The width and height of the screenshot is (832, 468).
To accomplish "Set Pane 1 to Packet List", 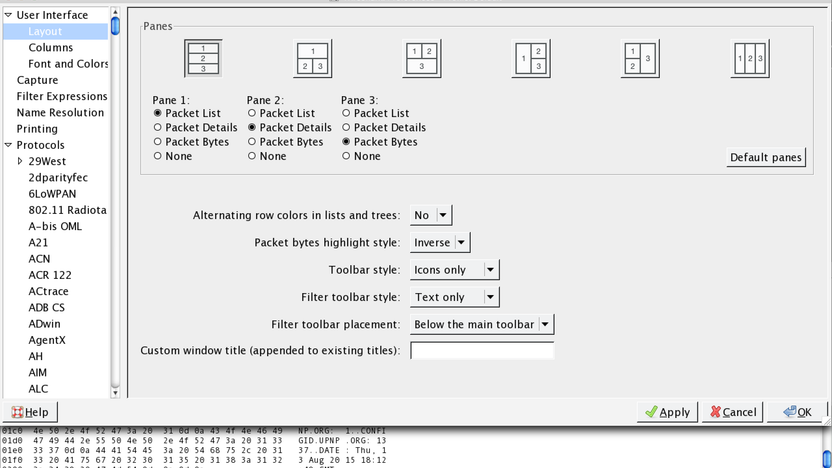I will [187, 113].
